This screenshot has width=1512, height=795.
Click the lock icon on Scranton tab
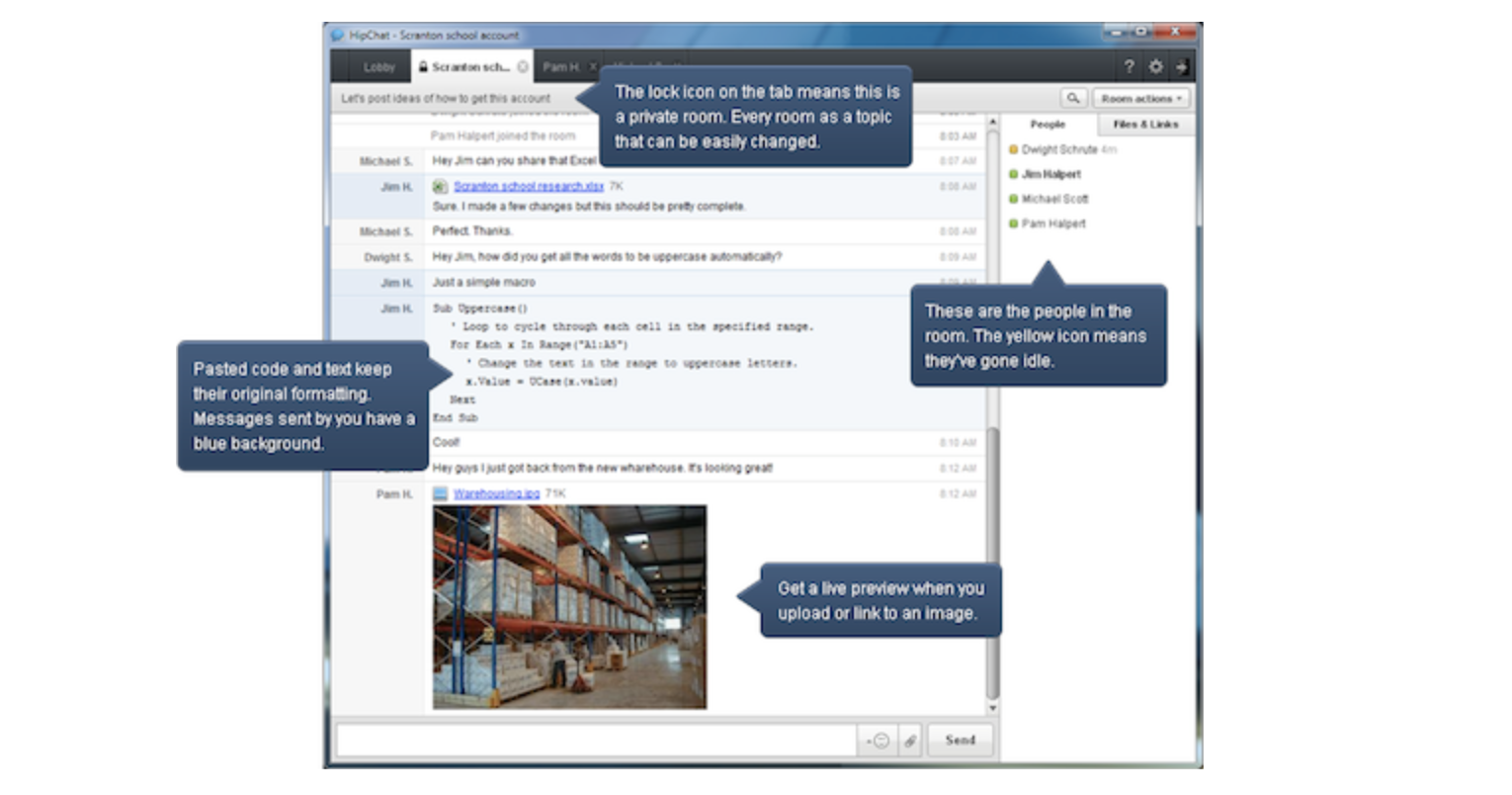pyautogui.click(x=423, y=67)
